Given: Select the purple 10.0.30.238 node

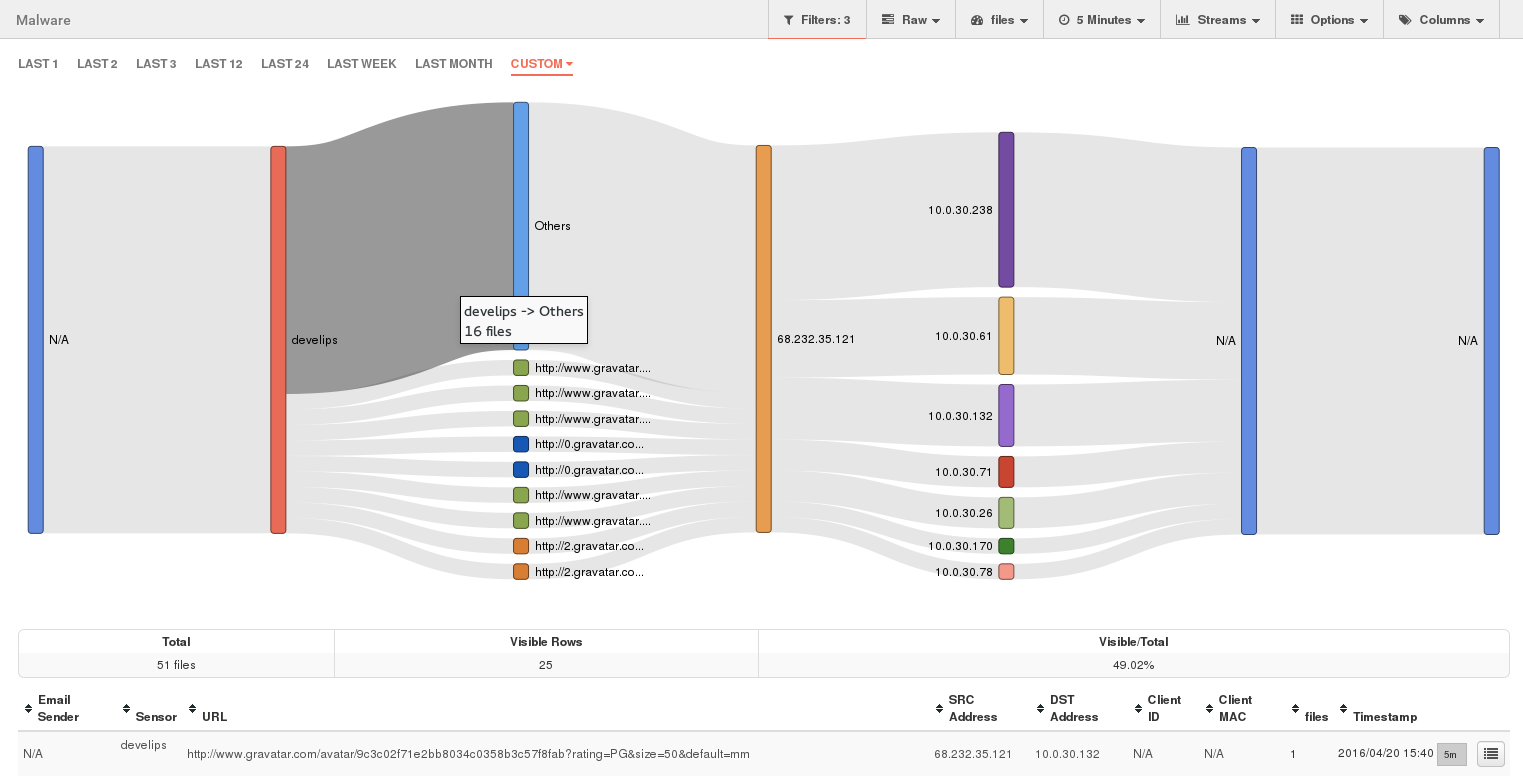Looking at the screenshot, I should point(1006,210).
